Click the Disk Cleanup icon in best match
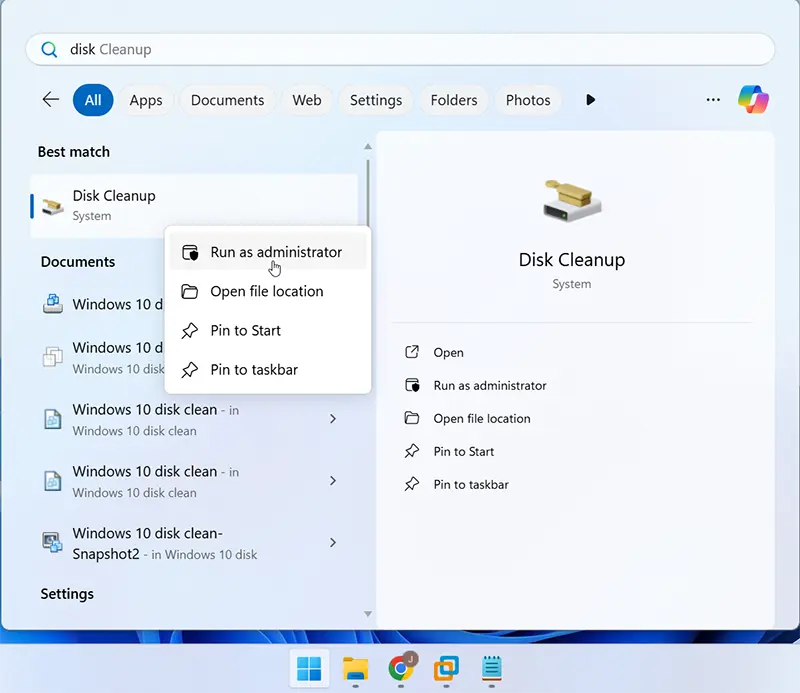Image resolution: width=800 pixels, height=693 pixels. click(53, 206)
